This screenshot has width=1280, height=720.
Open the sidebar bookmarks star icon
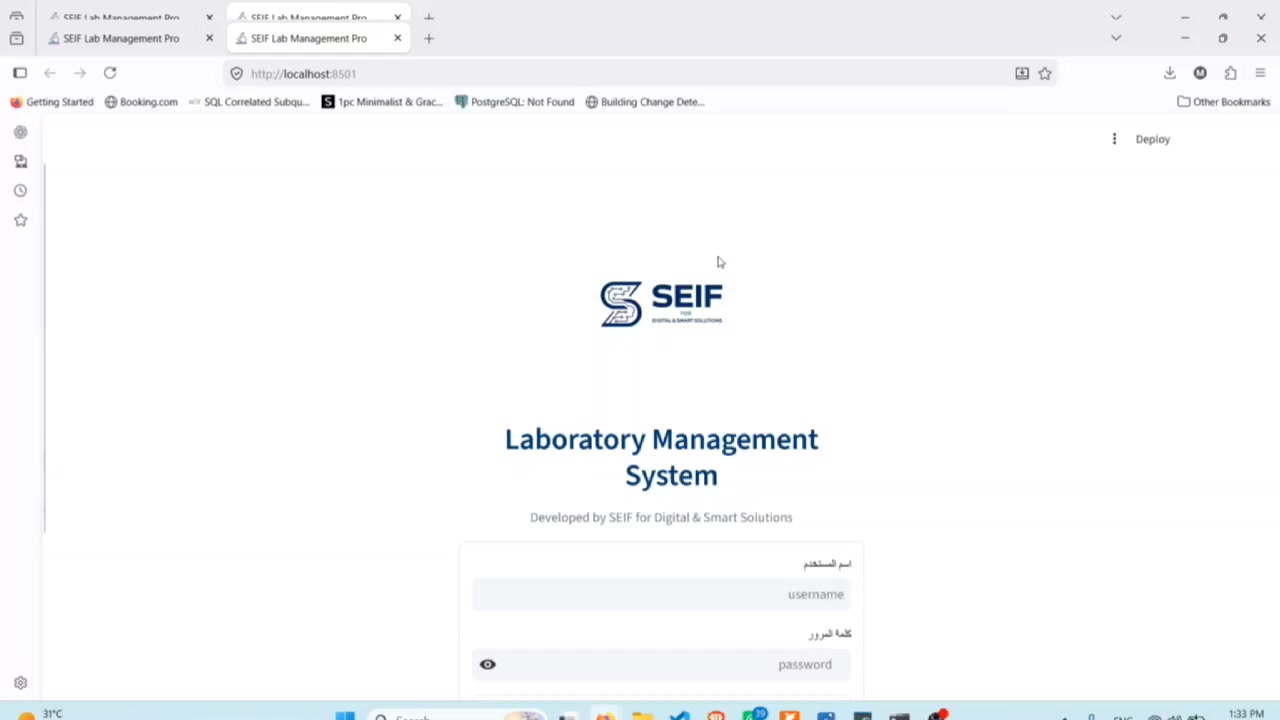coord(20,220)
